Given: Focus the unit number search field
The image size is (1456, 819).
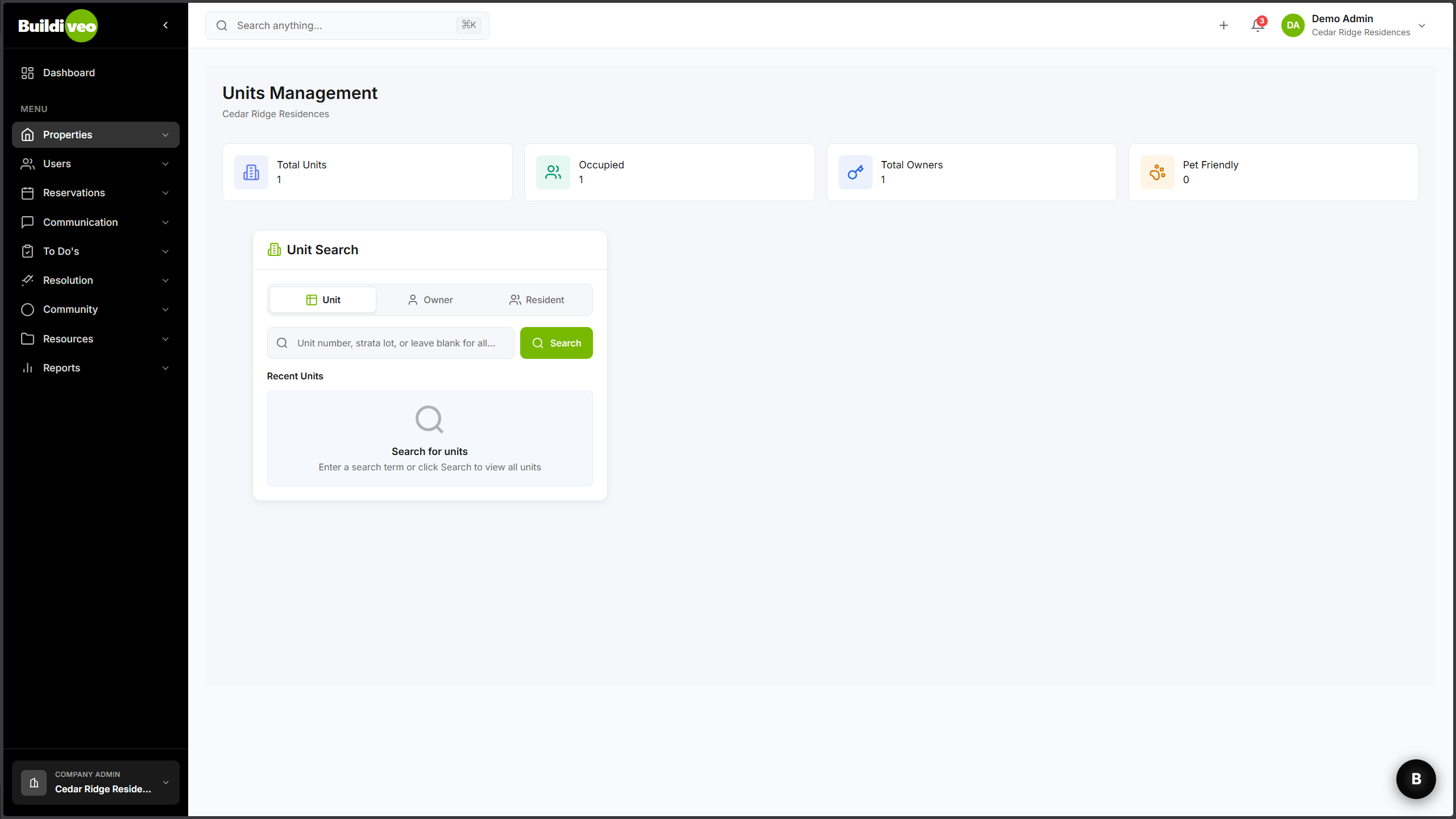Looking at the screenshot, I should [x=396, y=343].
